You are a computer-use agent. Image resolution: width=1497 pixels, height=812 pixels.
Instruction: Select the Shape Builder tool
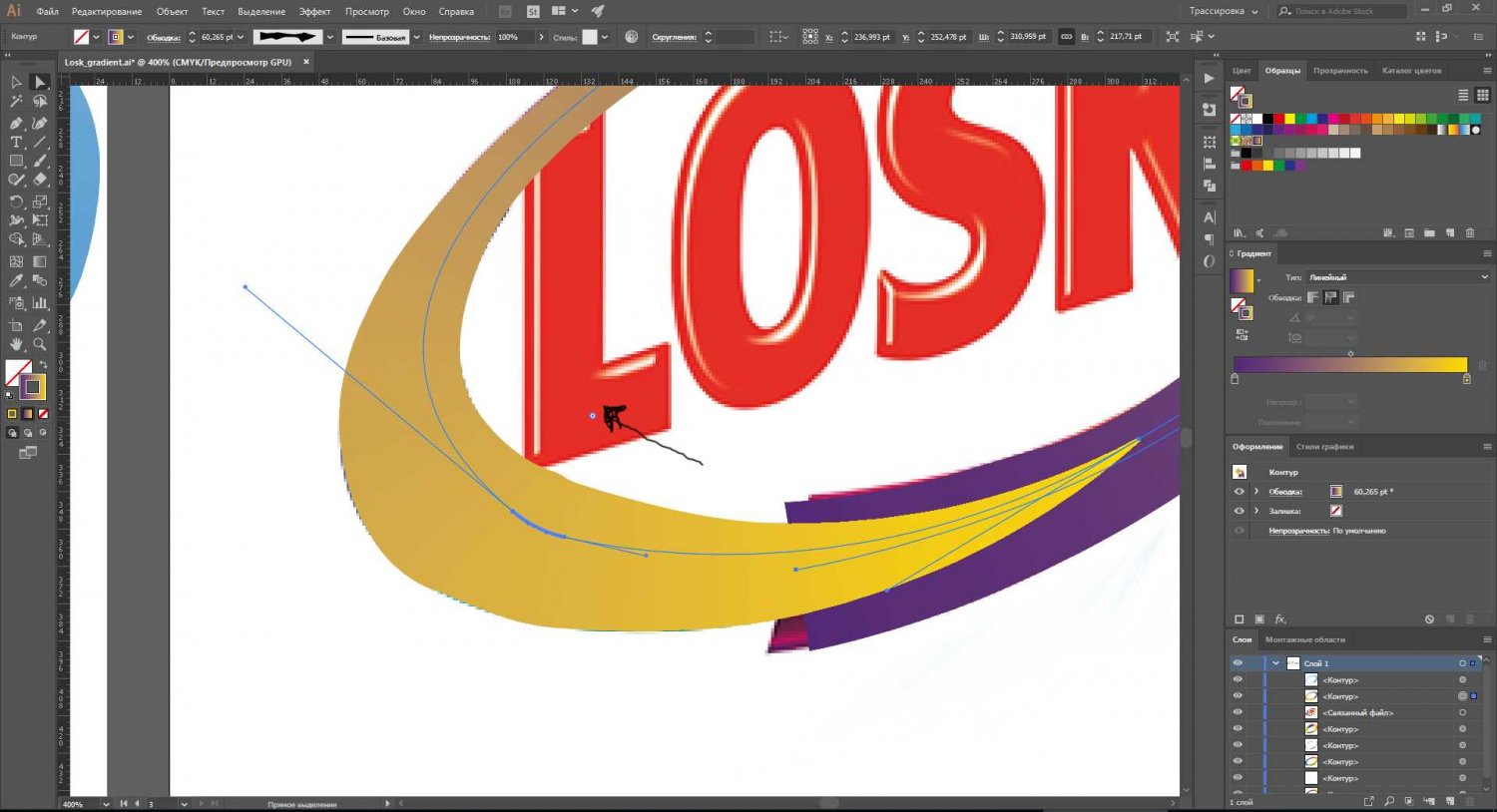(x=16, y=239)
